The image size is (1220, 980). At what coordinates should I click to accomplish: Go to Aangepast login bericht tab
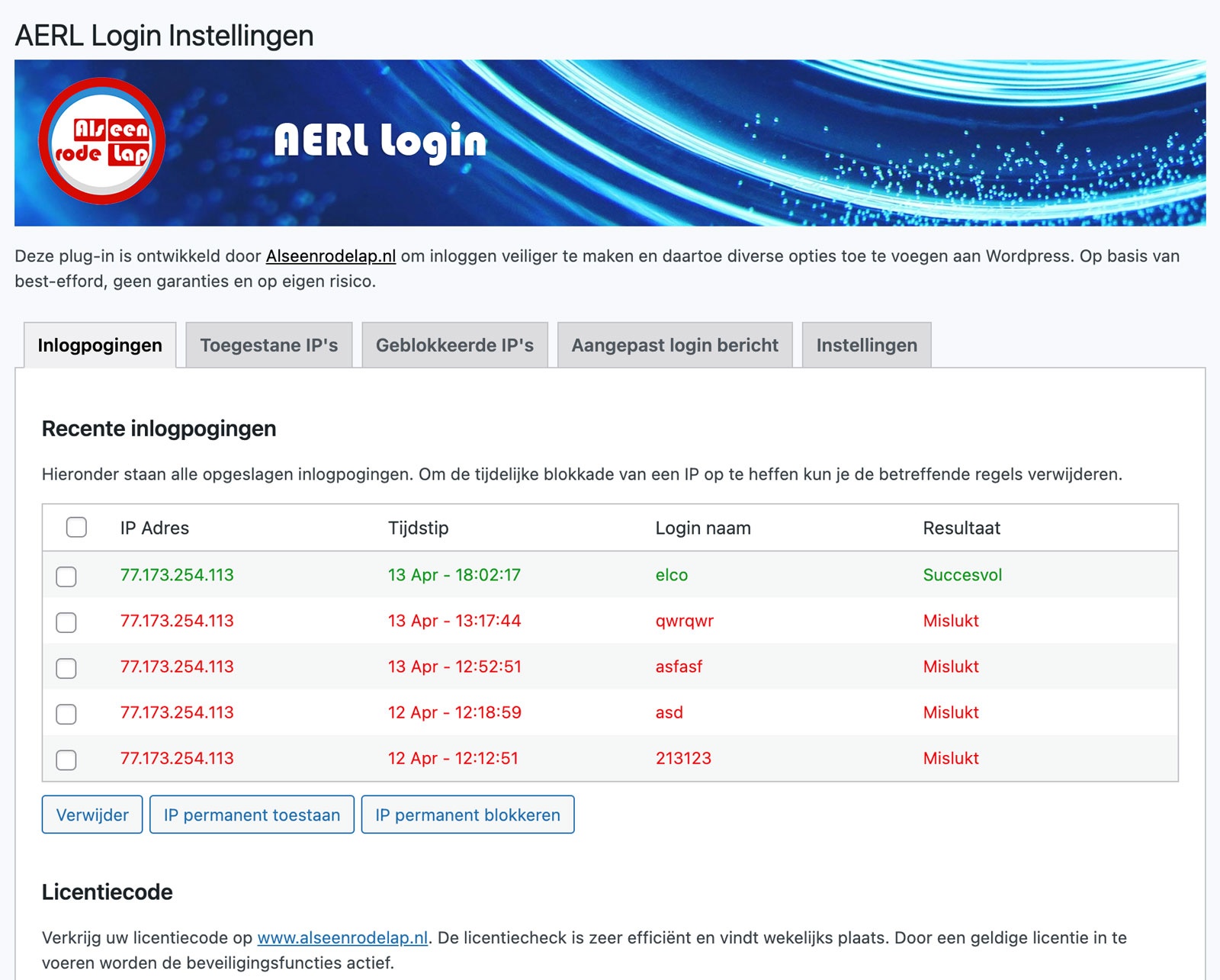[x=675, y=345]
